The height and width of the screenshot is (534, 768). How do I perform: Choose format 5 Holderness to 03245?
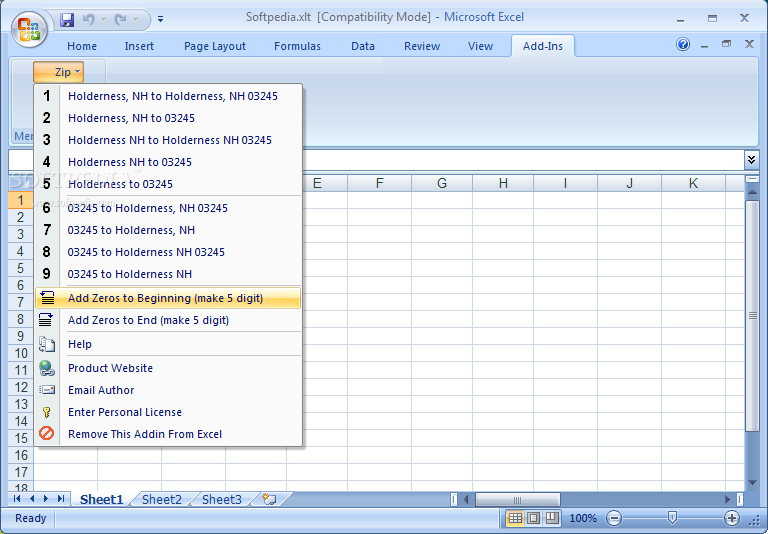pyautogui.click(x=168, y=184)
